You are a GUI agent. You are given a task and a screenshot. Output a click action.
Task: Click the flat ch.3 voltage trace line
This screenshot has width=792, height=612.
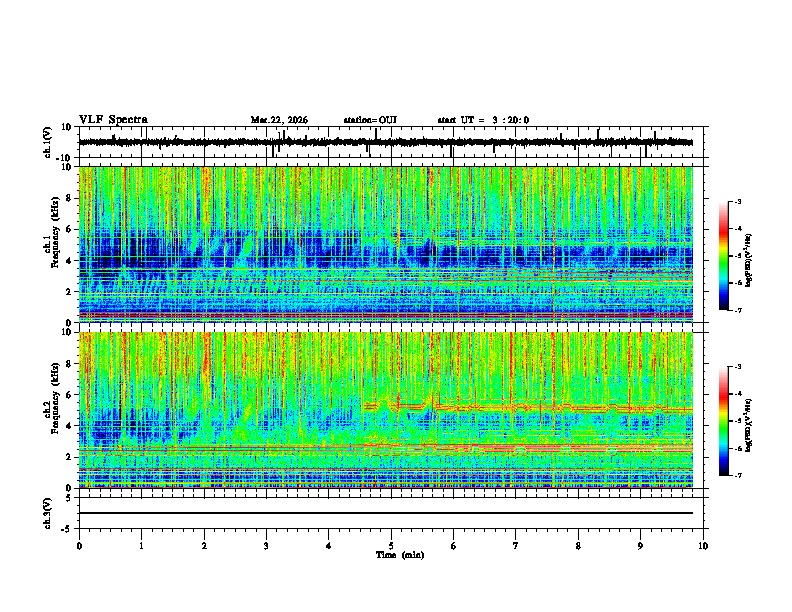click(386, 513)
